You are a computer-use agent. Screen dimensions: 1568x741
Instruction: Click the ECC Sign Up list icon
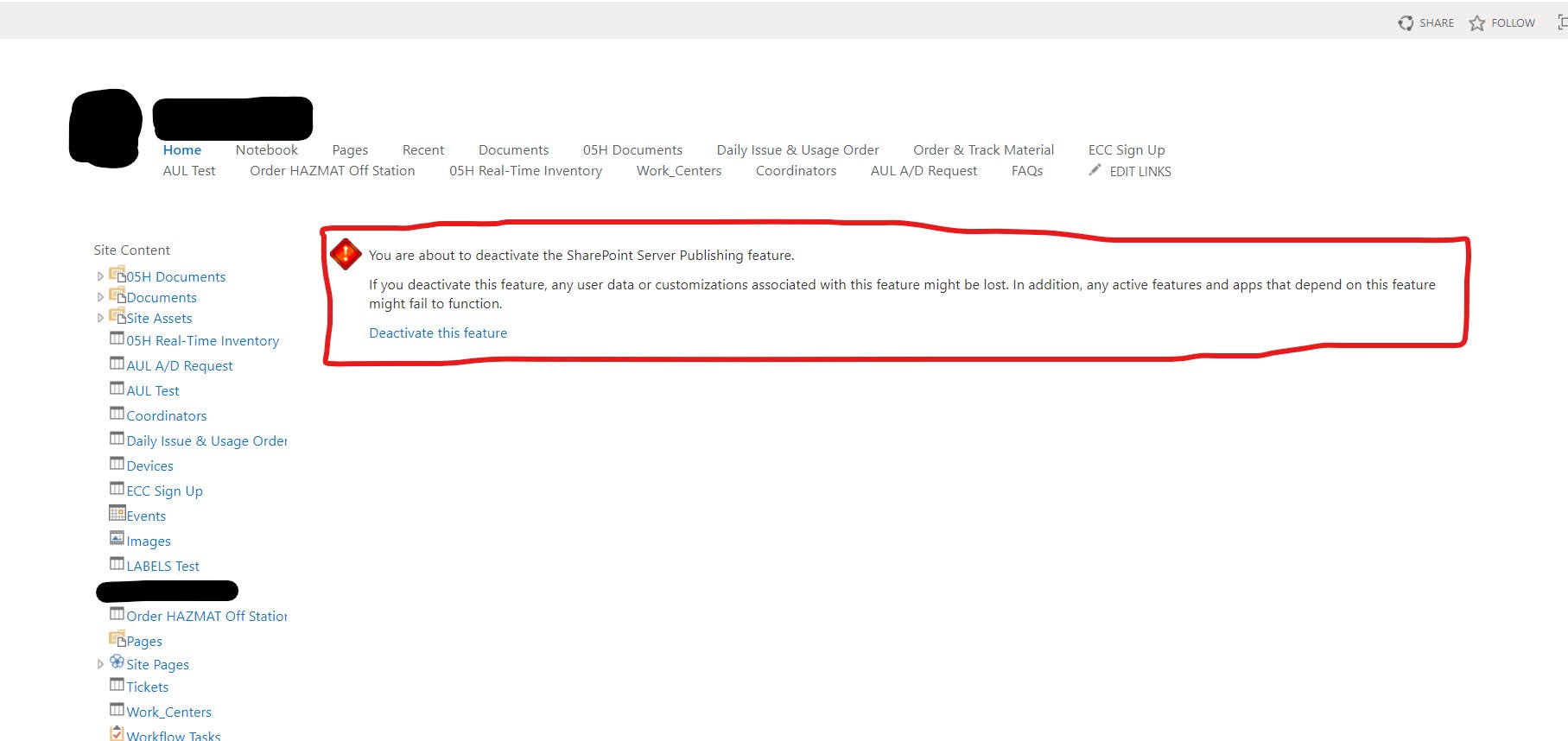[x=117, y=488]
